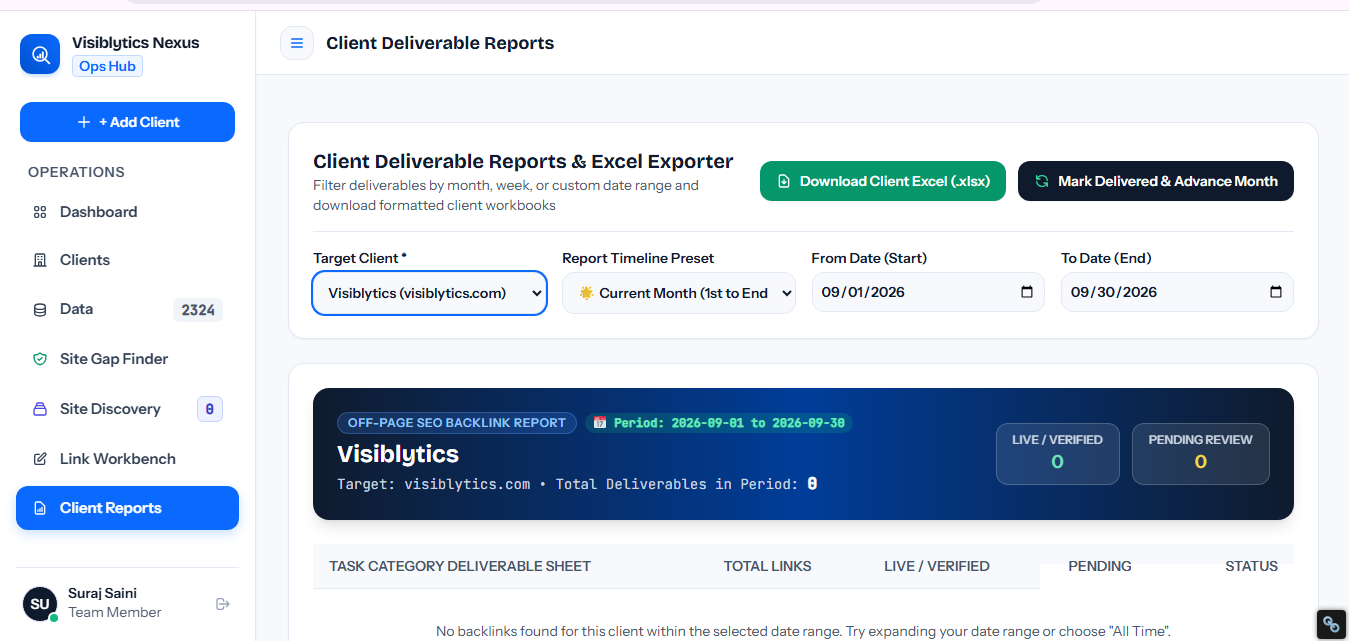Open the Data section

point(127,310)
